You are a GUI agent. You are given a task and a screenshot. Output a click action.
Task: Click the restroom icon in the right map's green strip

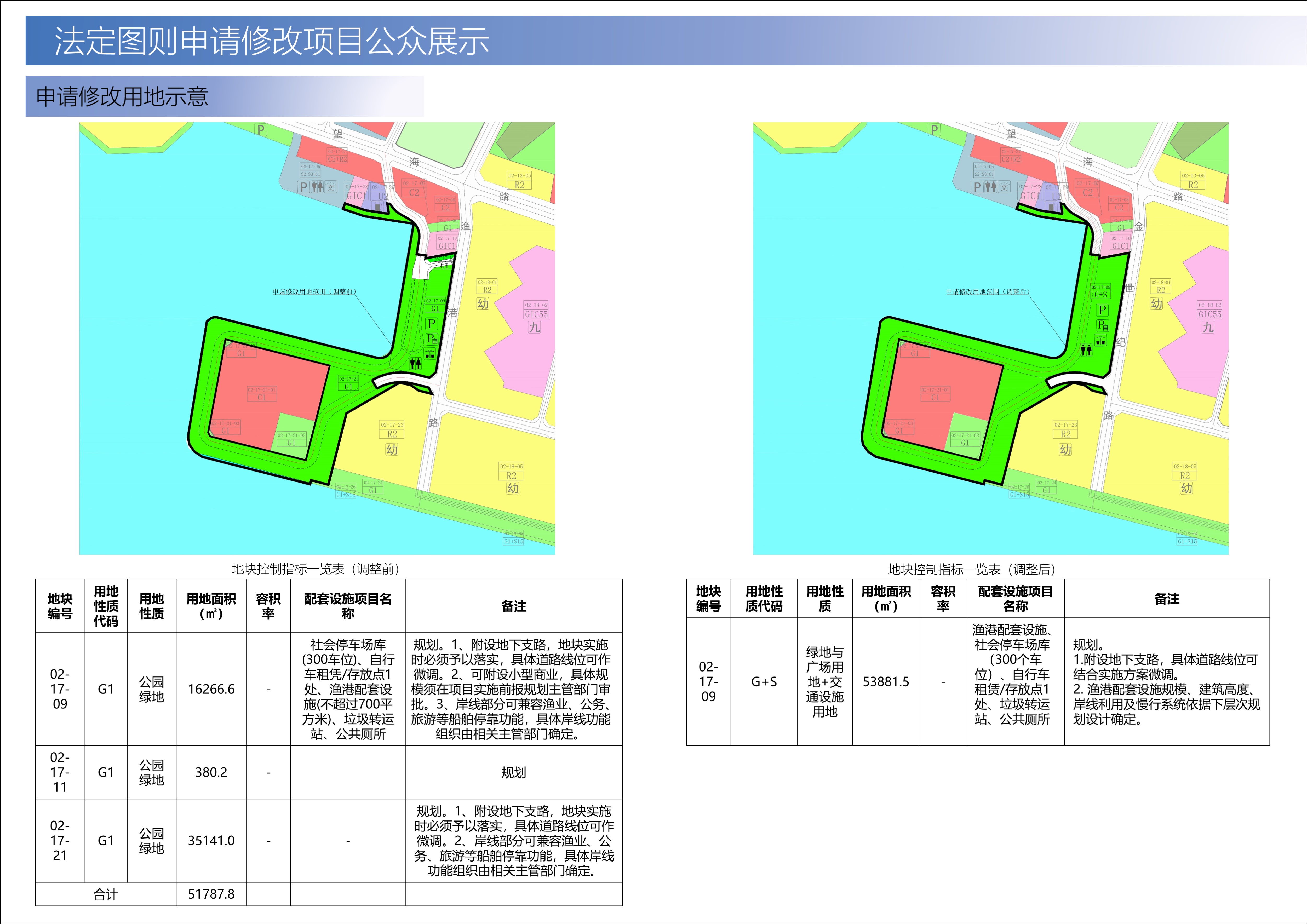(1086, 350)
